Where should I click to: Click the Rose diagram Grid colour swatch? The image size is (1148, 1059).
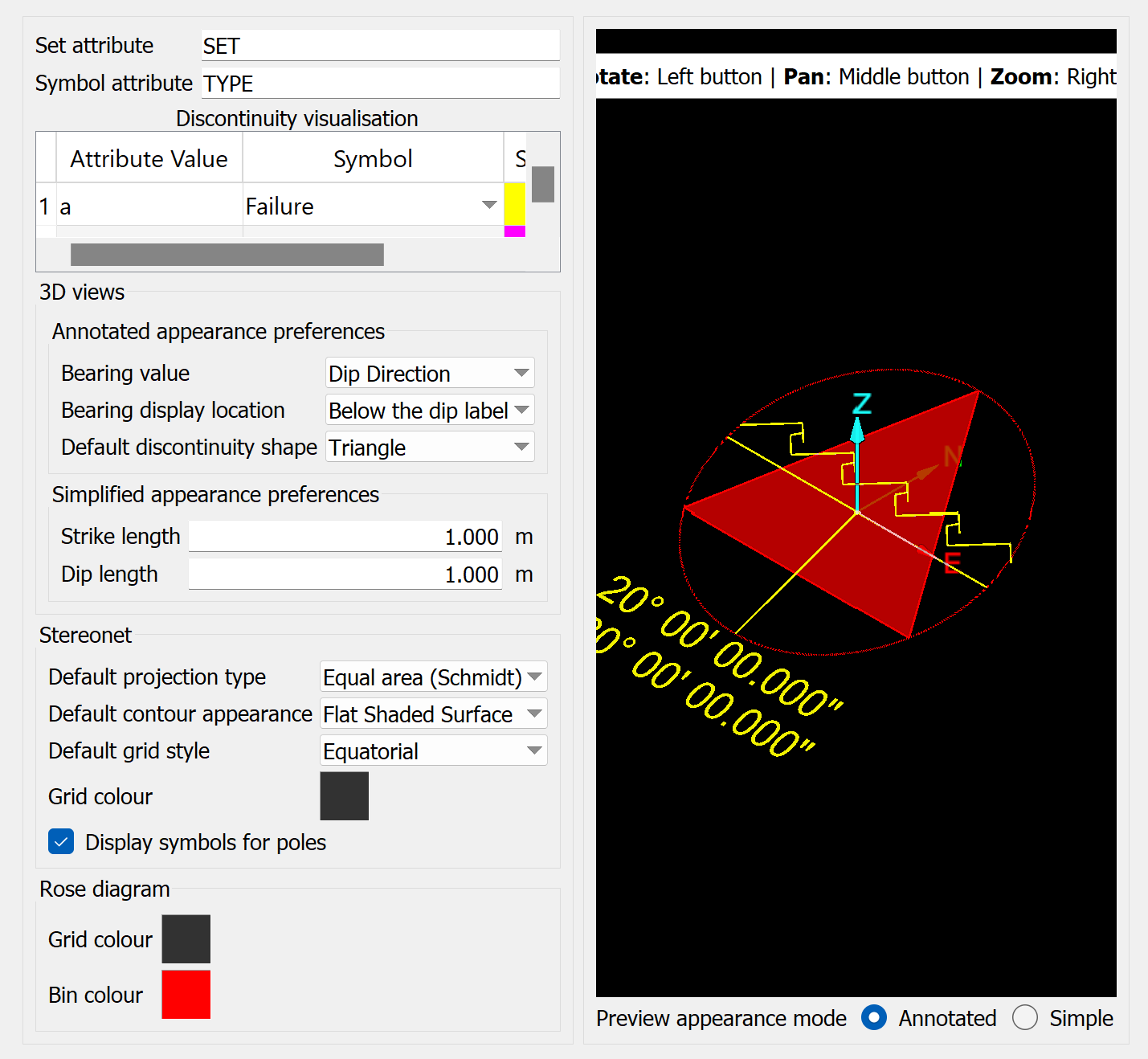pos(186,939)
